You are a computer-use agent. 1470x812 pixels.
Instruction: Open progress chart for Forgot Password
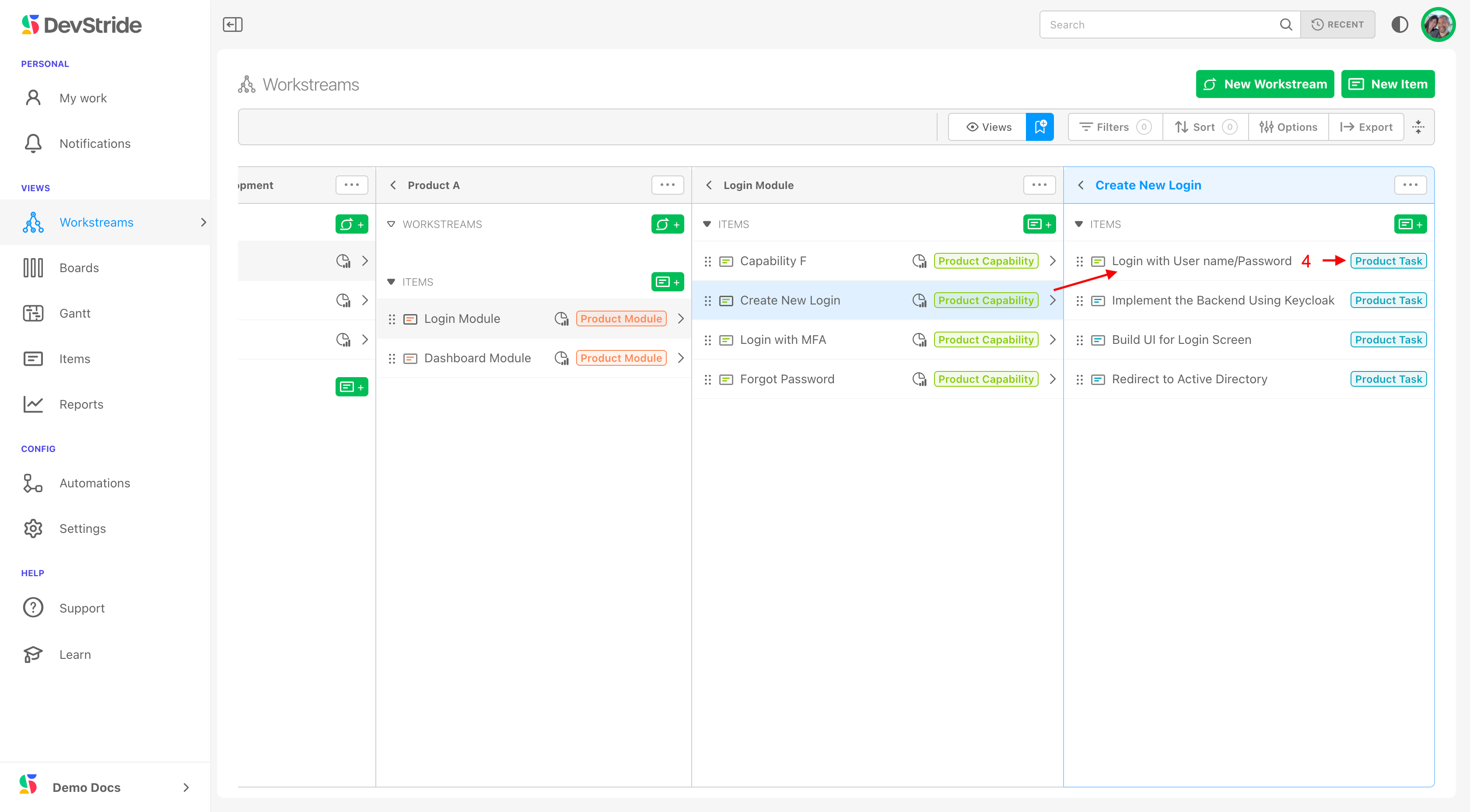click(x=919, y=379)
